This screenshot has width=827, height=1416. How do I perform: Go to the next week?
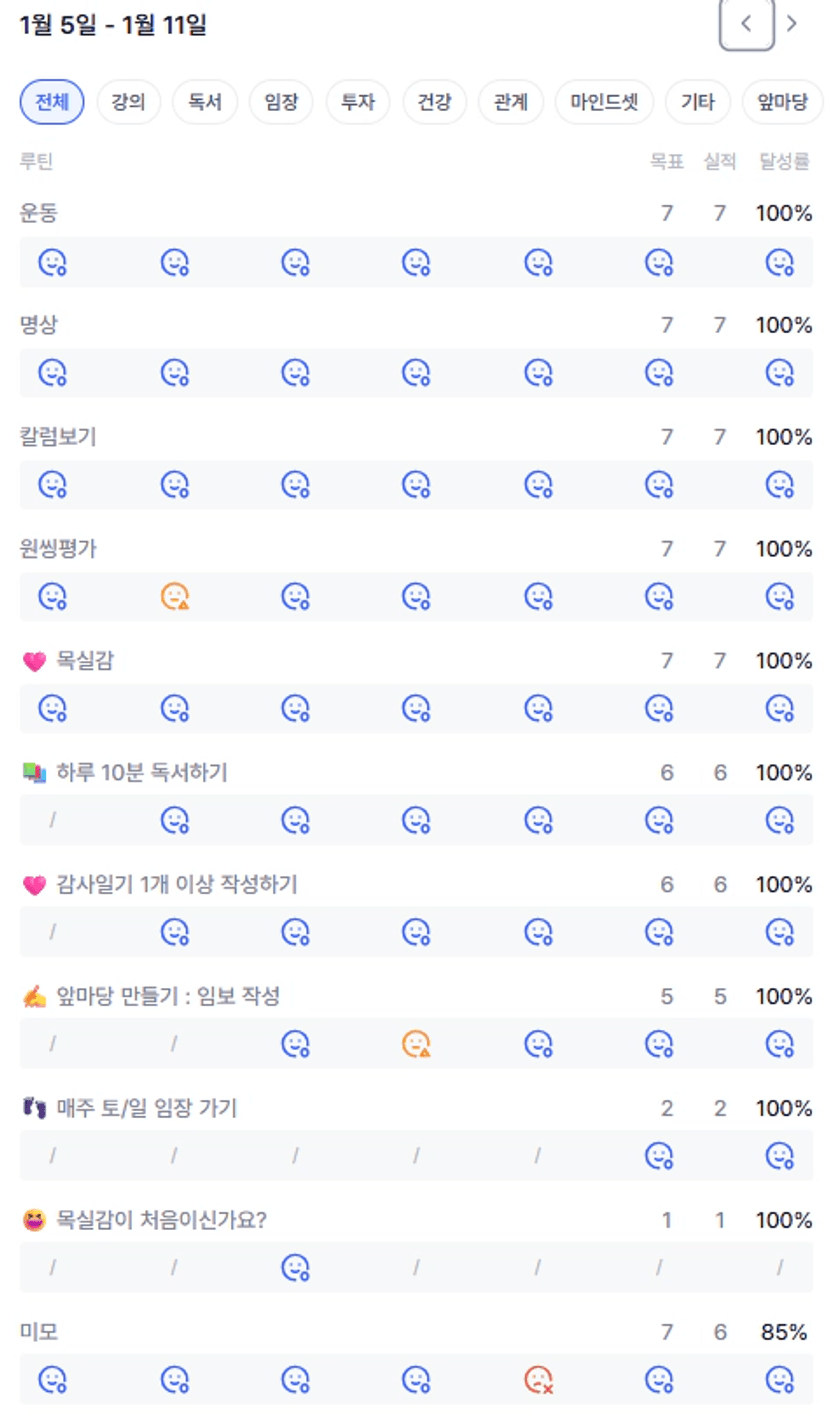(x=792, y=25)
